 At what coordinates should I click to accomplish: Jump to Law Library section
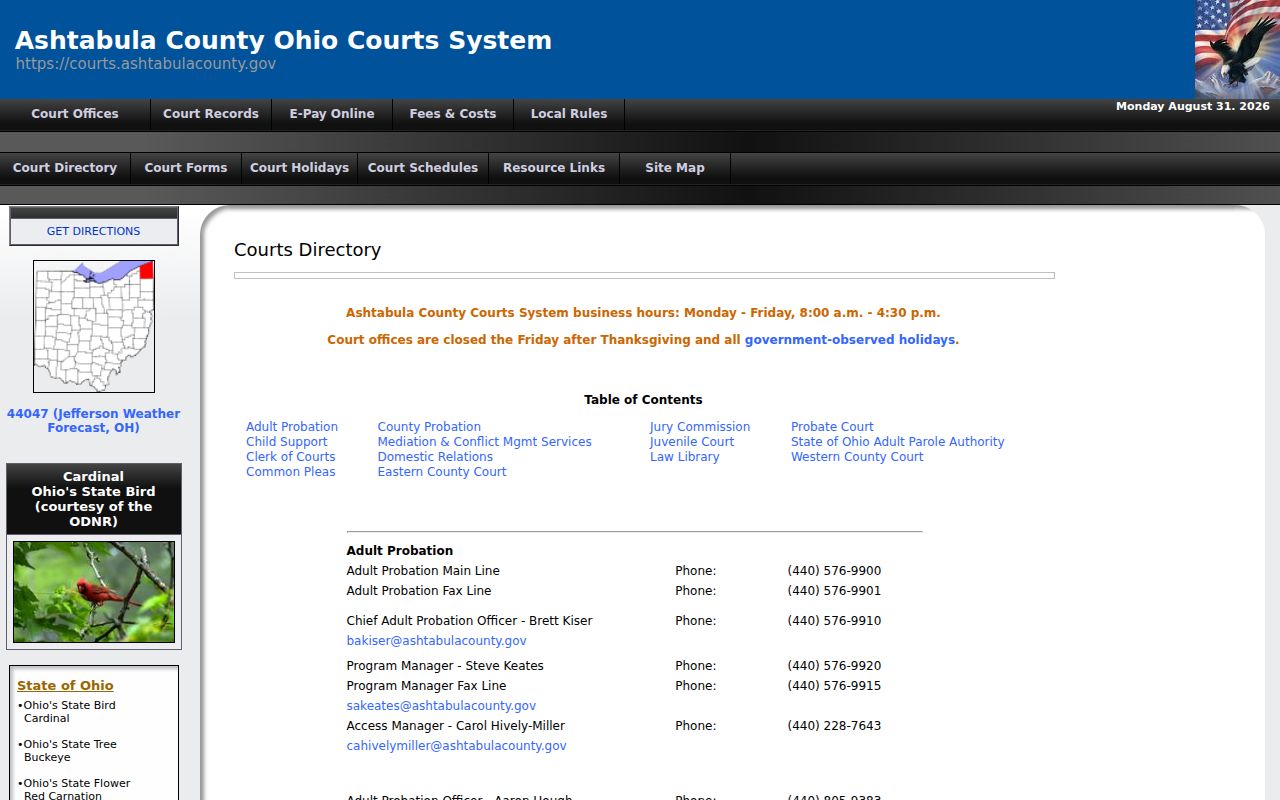[685, 457]
